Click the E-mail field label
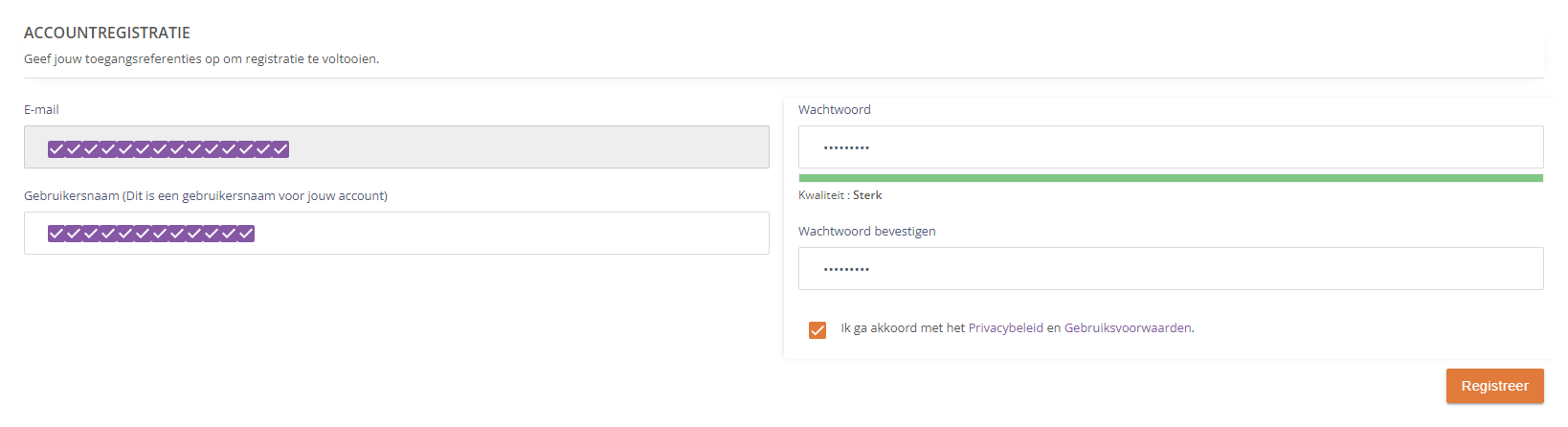 tap(41, 110)
